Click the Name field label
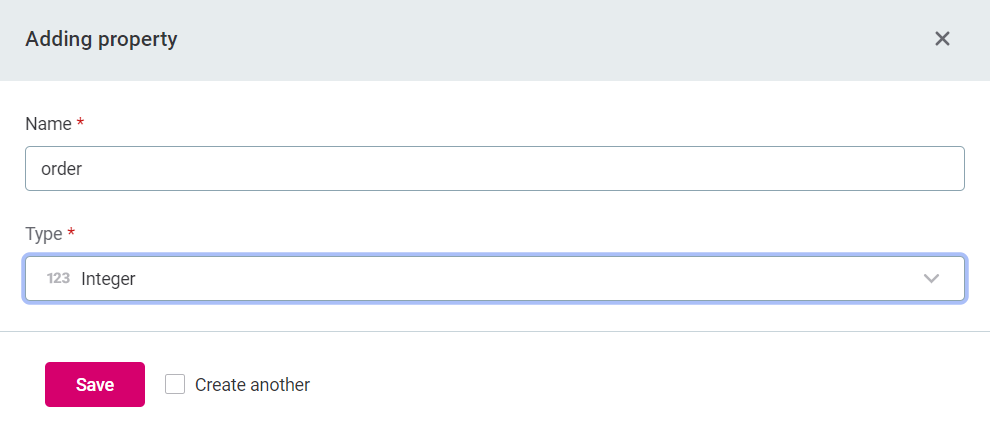Image resolution: width=990 pixels, height=431 pixels. pyautogui.click(x=48, y=124)
